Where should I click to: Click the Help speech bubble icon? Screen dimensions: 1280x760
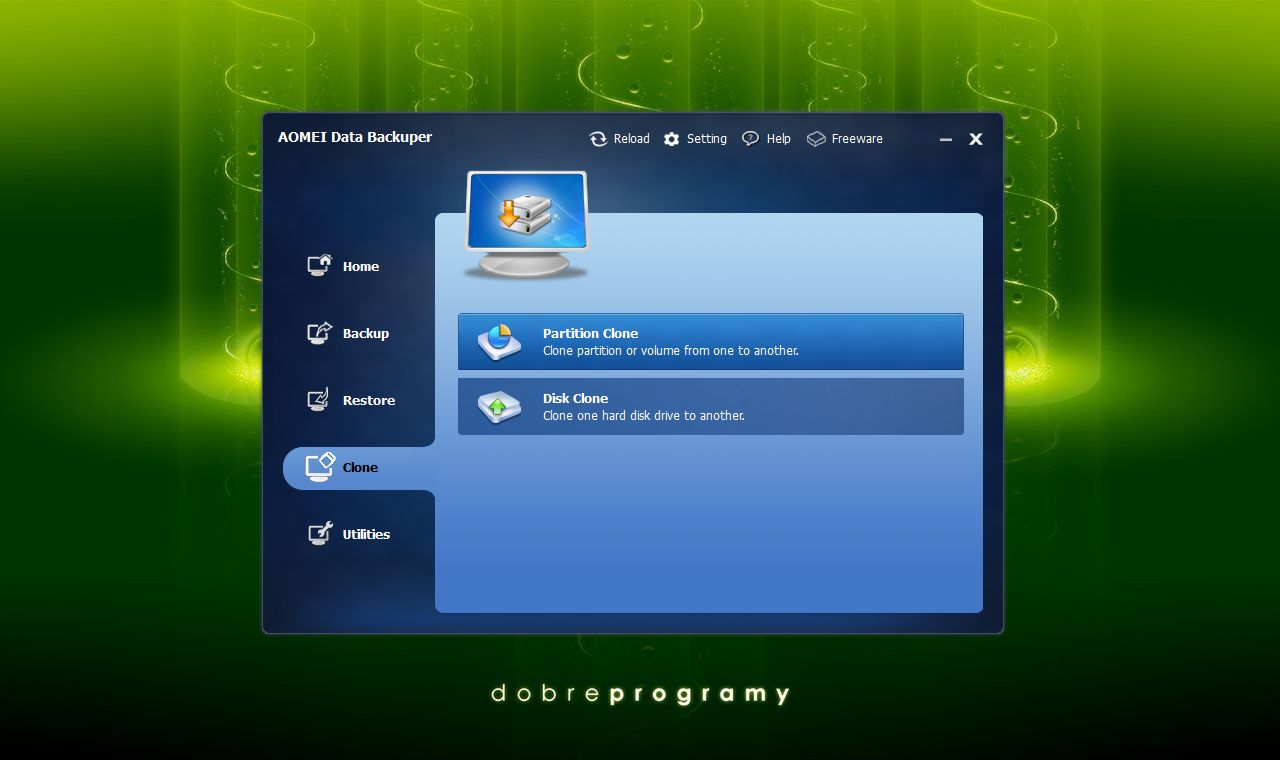750,139
